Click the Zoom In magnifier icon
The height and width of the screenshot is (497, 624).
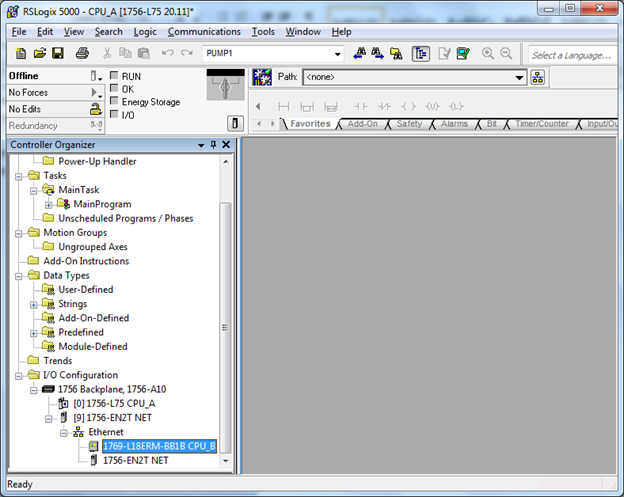(x=488, y=53)
